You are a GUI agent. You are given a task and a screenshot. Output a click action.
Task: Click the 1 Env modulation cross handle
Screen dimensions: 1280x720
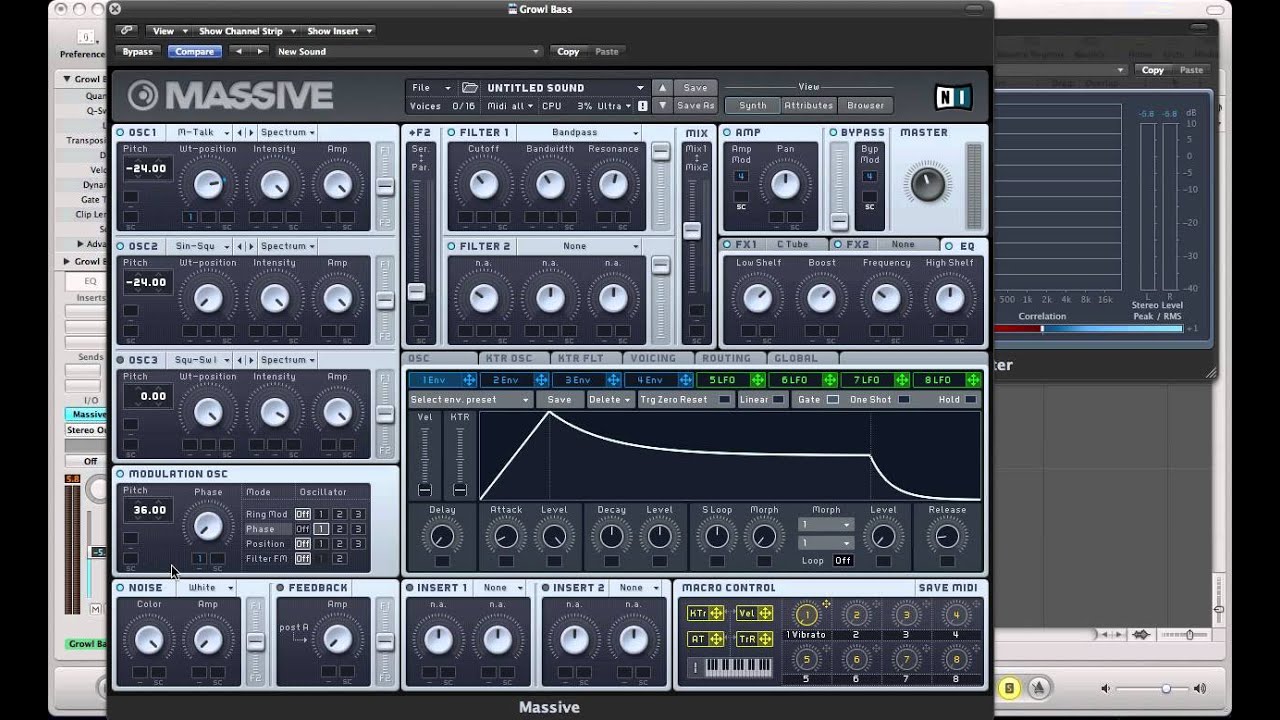[468, 380]
